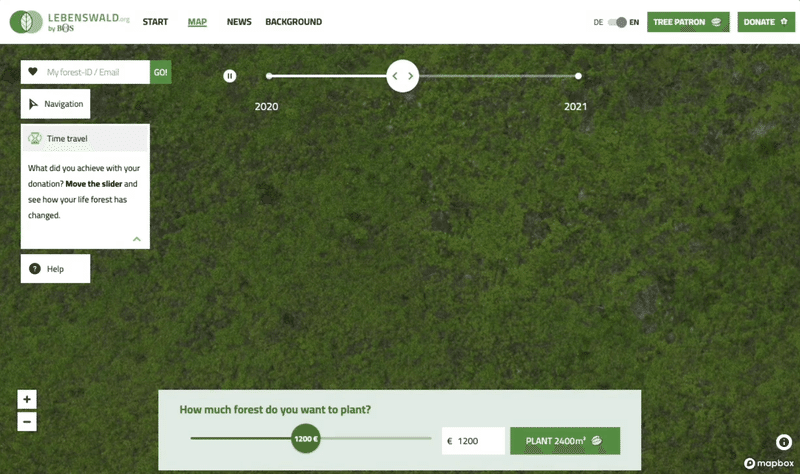800x474 pixels.
Task: Focus the My forest-ID / Email field
Action: pos(85,72)
